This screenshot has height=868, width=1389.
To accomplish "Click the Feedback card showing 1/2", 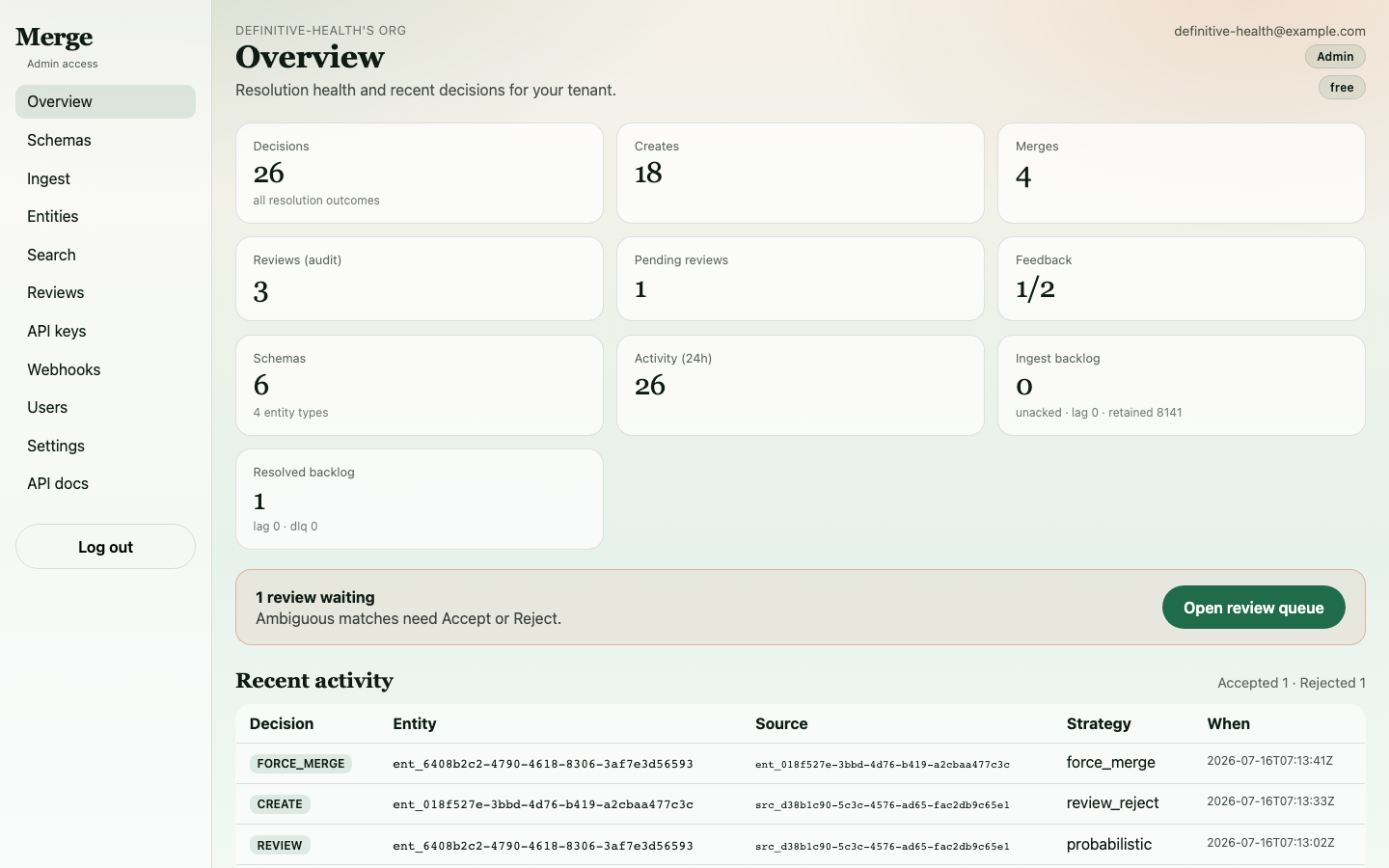I will point(1182,279).
